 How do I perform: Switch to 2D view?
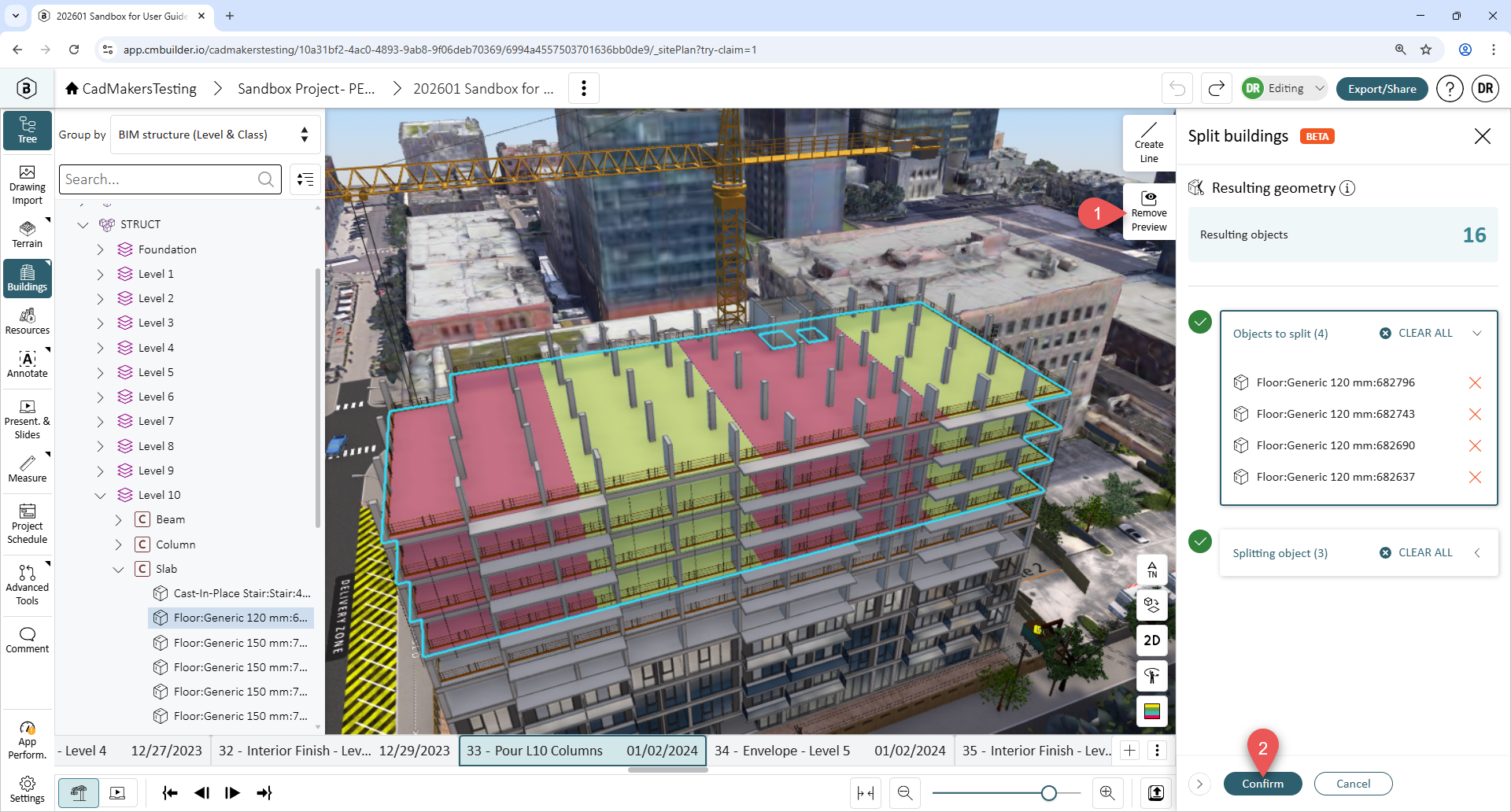(1152, 640)
